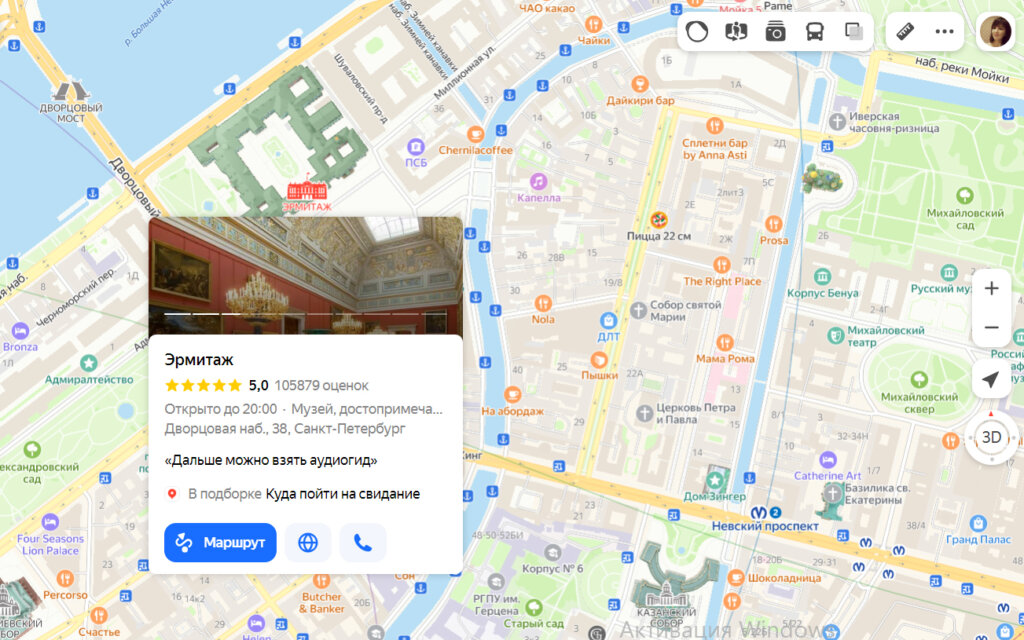Zoom in with the plus button

point(991,288)
